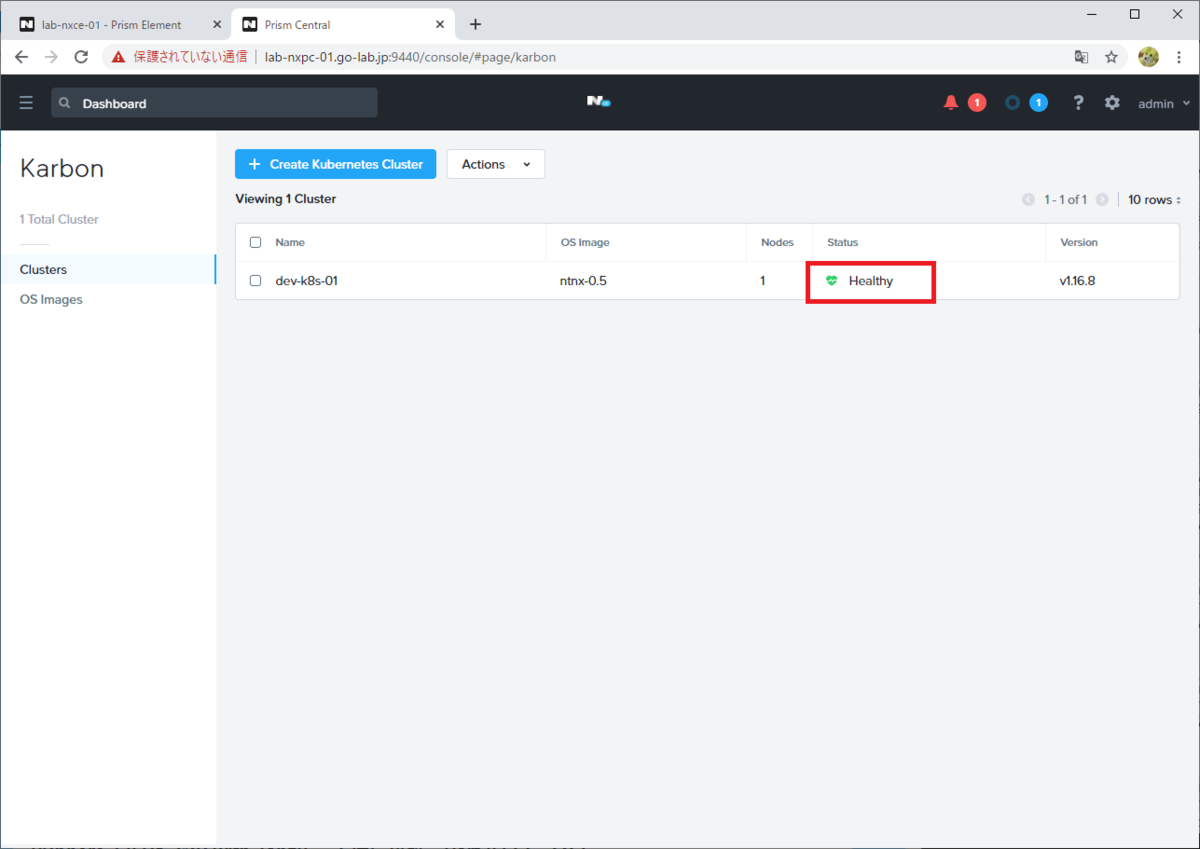Sort by OS Image column header
The image size is (1200, 849).
[584, 243]
